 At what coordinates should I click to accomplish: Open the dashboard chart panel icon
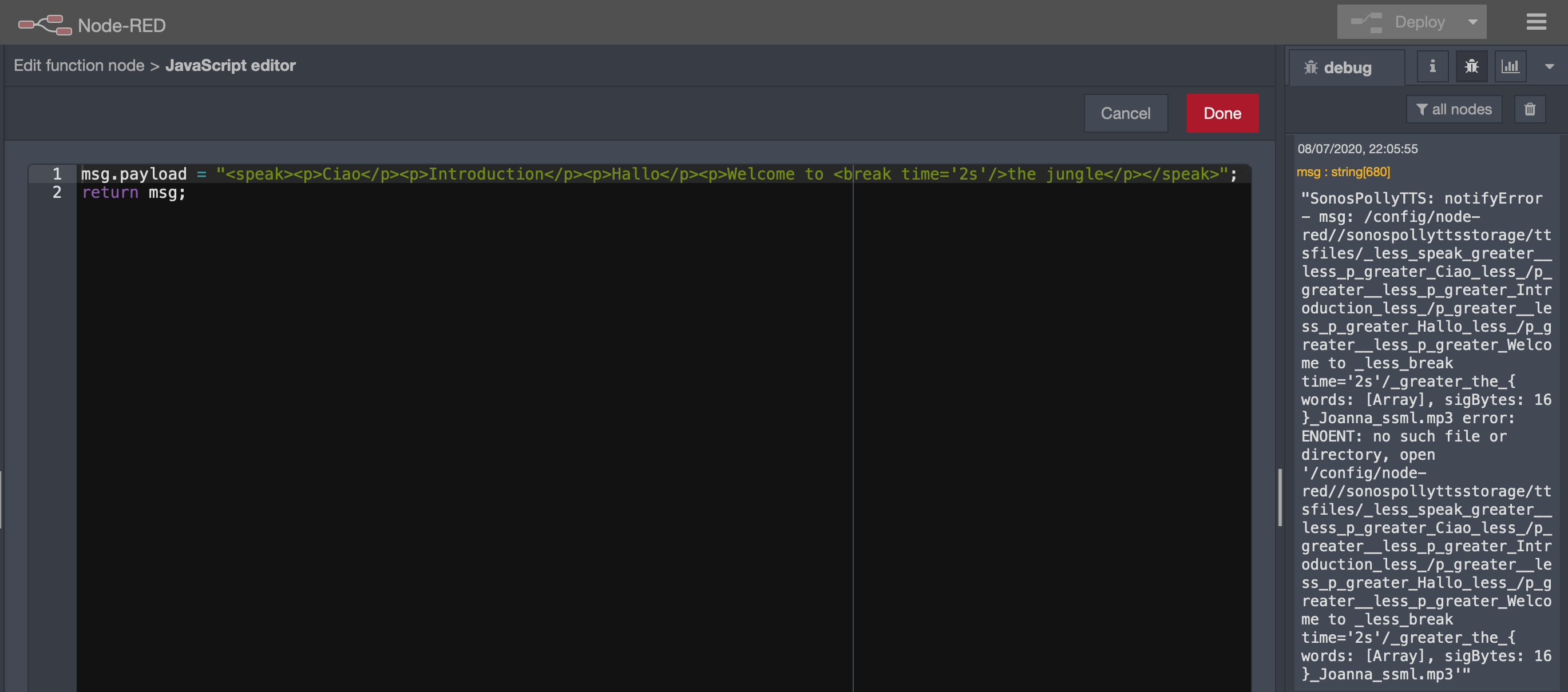pos(1511,66)
